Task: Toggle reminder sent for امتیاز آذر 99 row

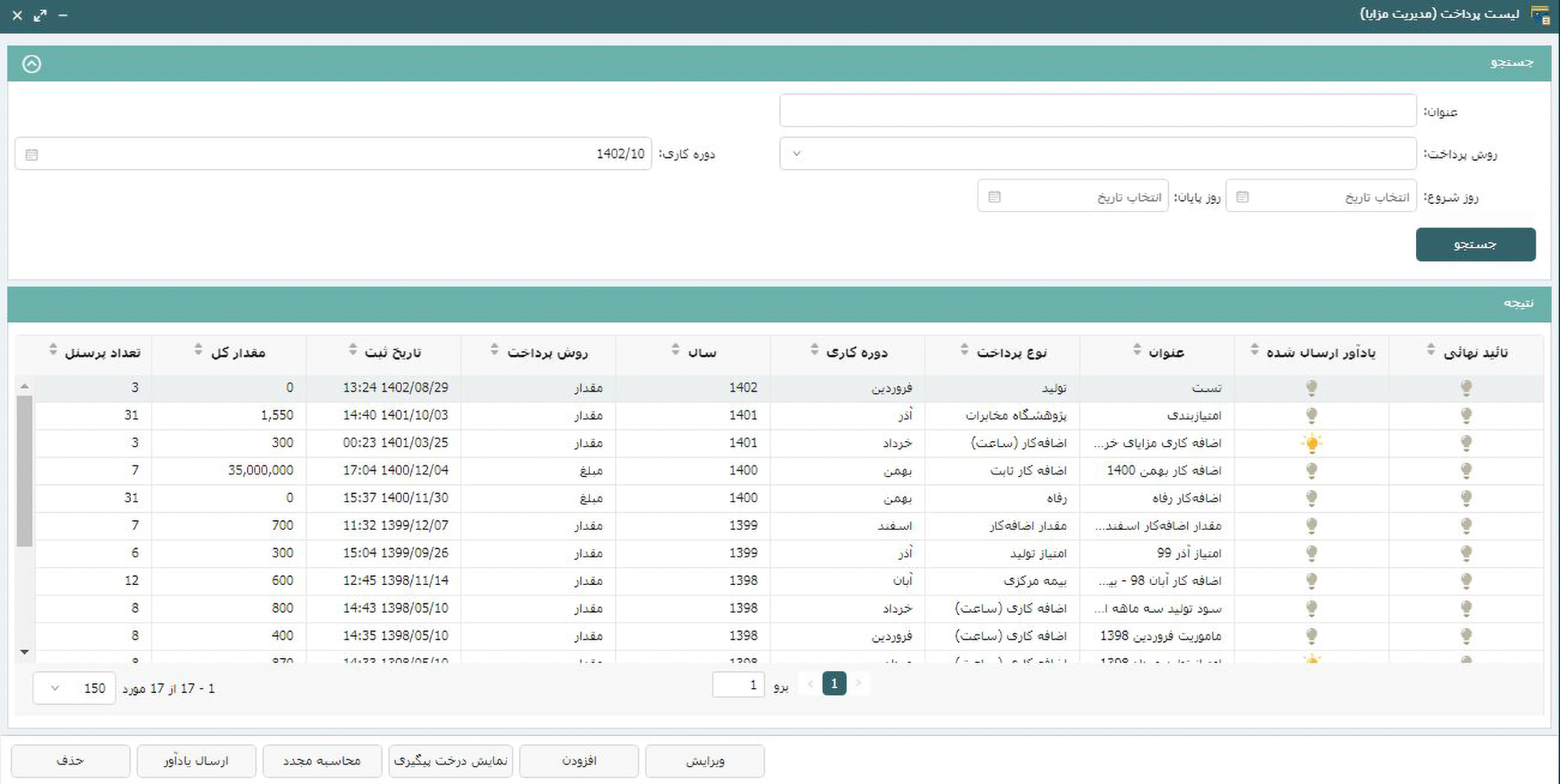Action: (x=1311, y=553)
